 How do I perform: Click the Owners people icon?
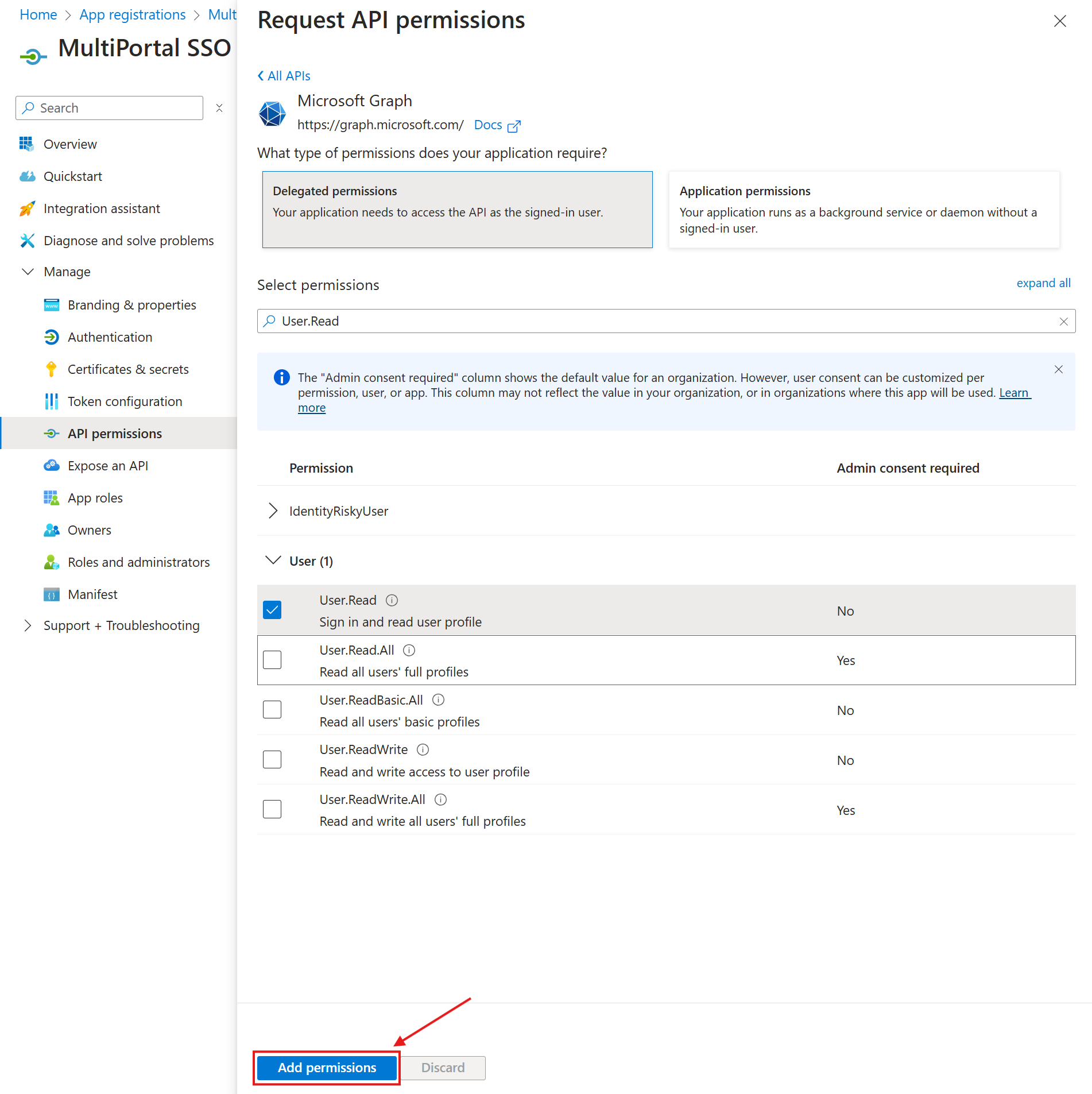click(52, 530)
